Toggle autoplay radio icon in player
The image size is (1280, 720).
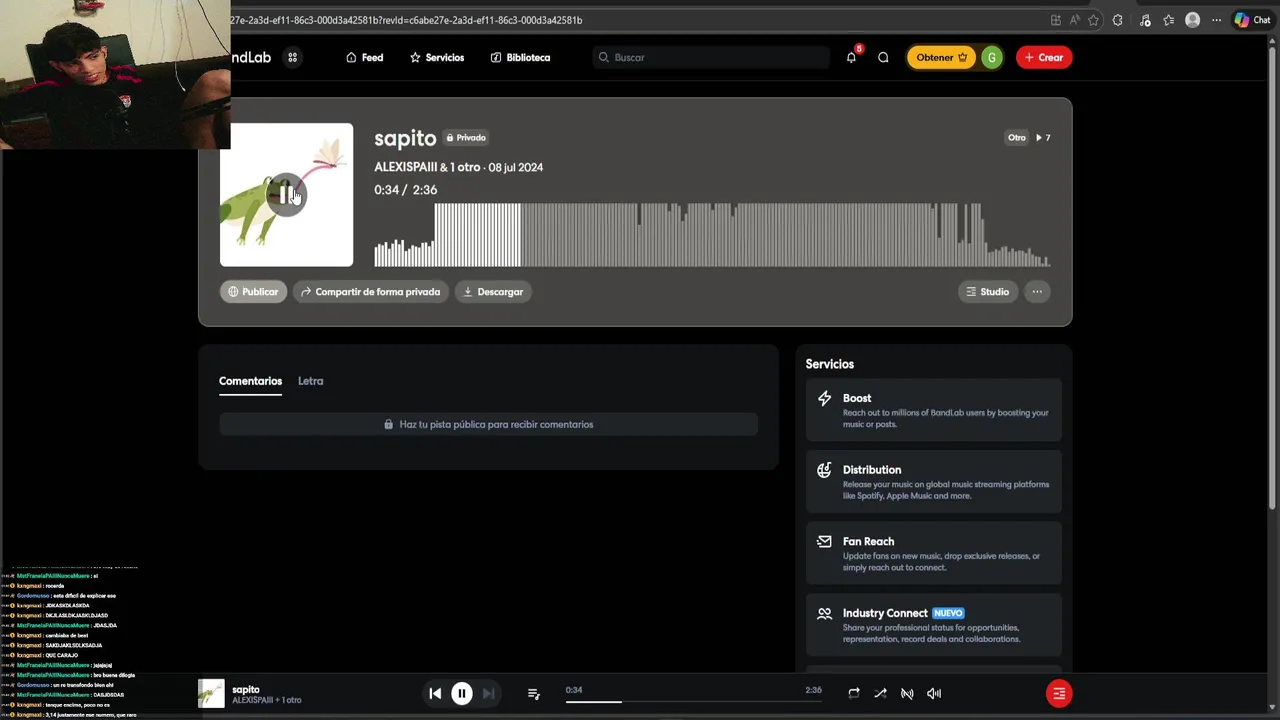(907, 693)
